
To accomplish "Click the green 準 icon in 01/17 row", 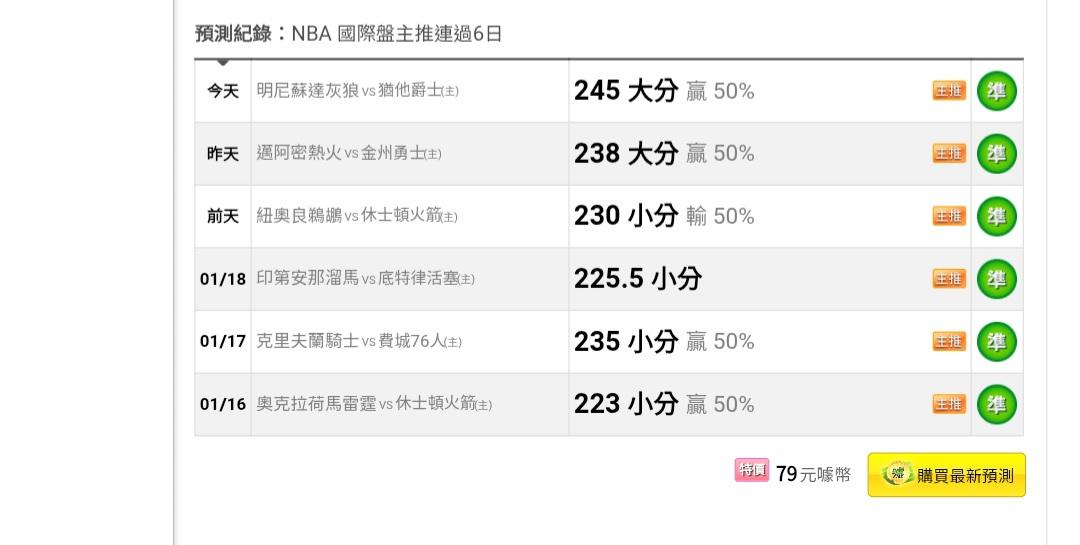I will coord(996,342).
